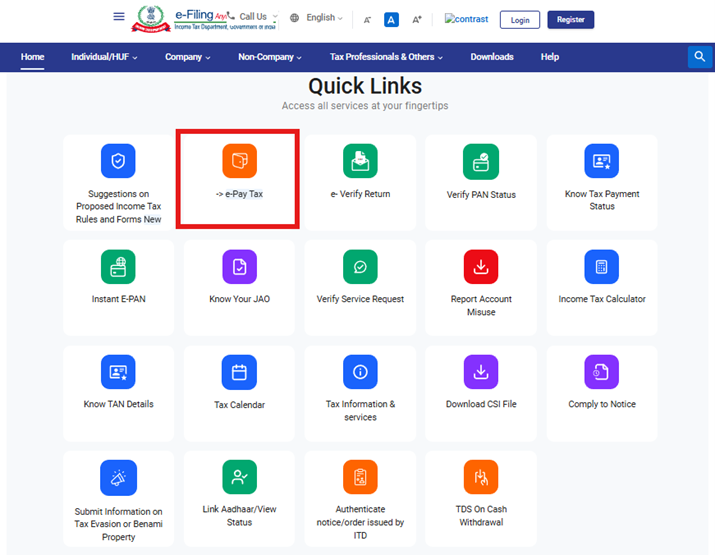Click the search magnifier icon

700,57
